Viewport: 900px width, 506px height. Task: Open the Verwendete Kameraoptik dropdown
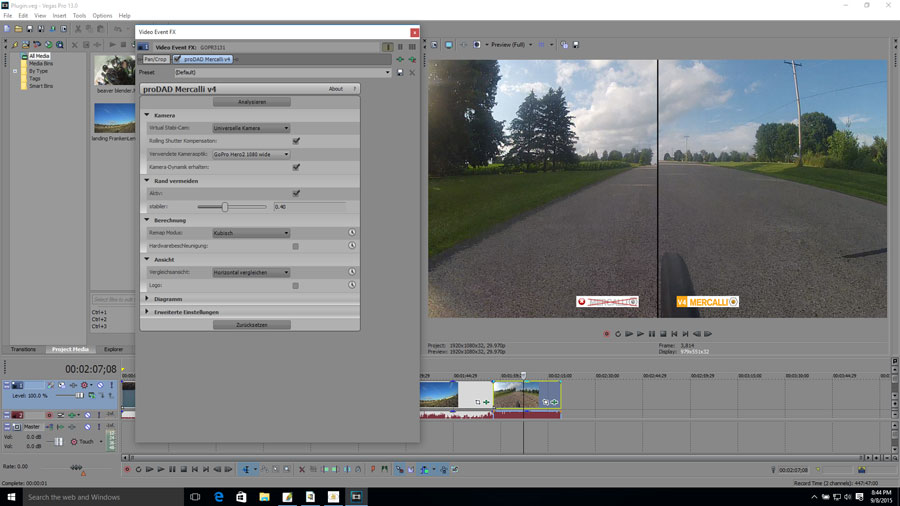click(251, 154)
